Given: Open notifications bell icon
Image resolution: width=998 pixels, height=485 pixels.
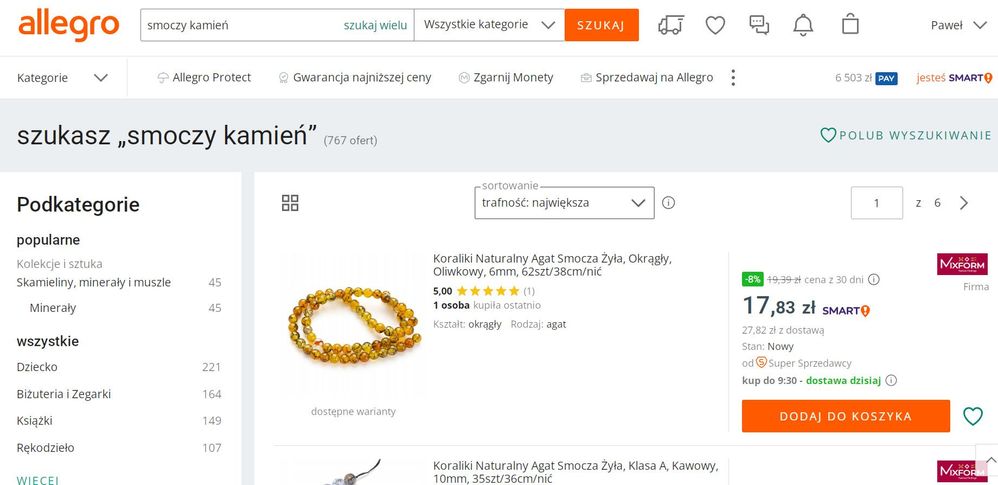Looking at the screenshot, I should [803, 25].
